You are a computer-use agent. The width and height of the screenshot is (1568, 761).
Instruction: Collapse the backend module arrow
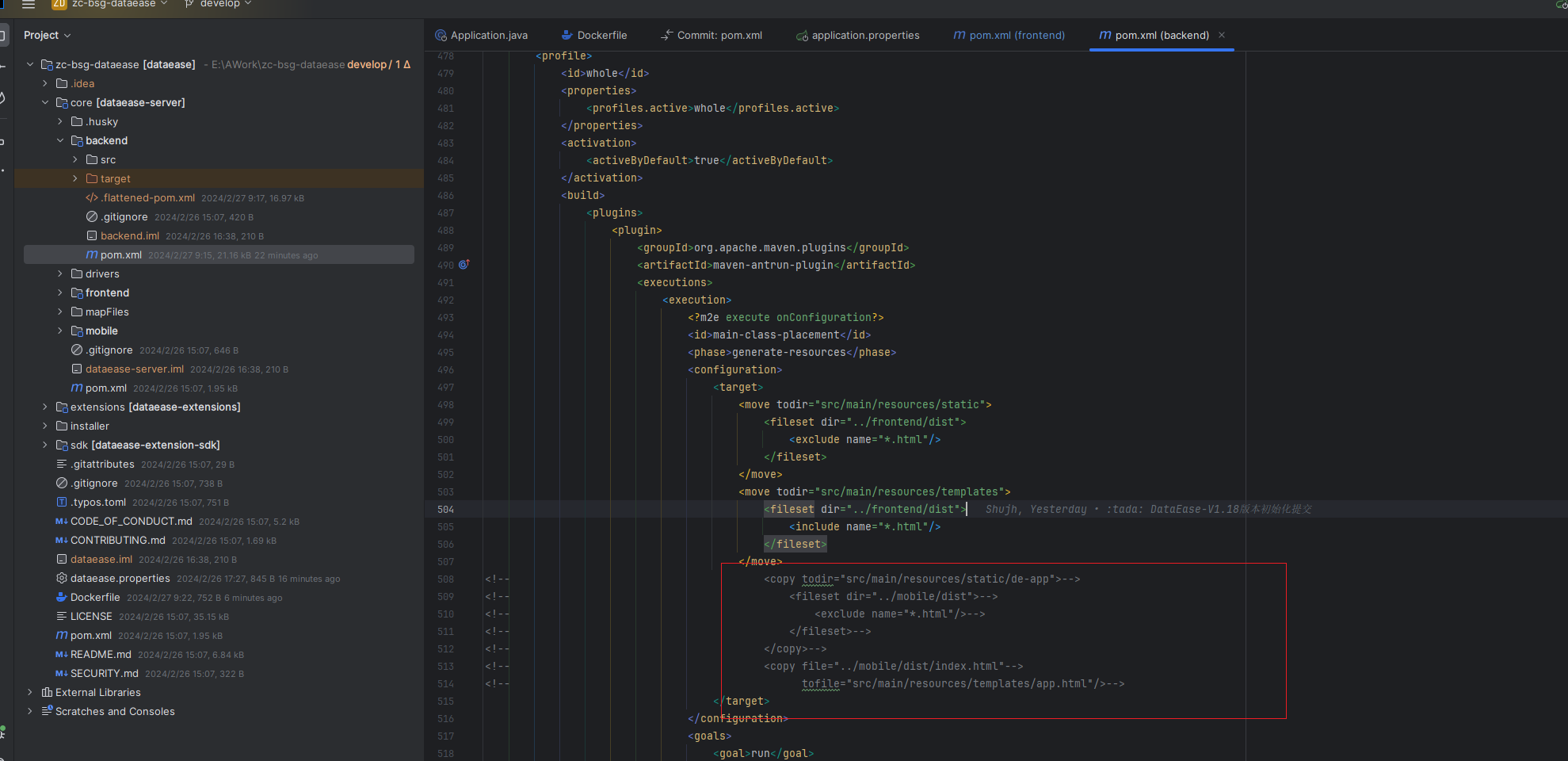click(x=60, y=140)
